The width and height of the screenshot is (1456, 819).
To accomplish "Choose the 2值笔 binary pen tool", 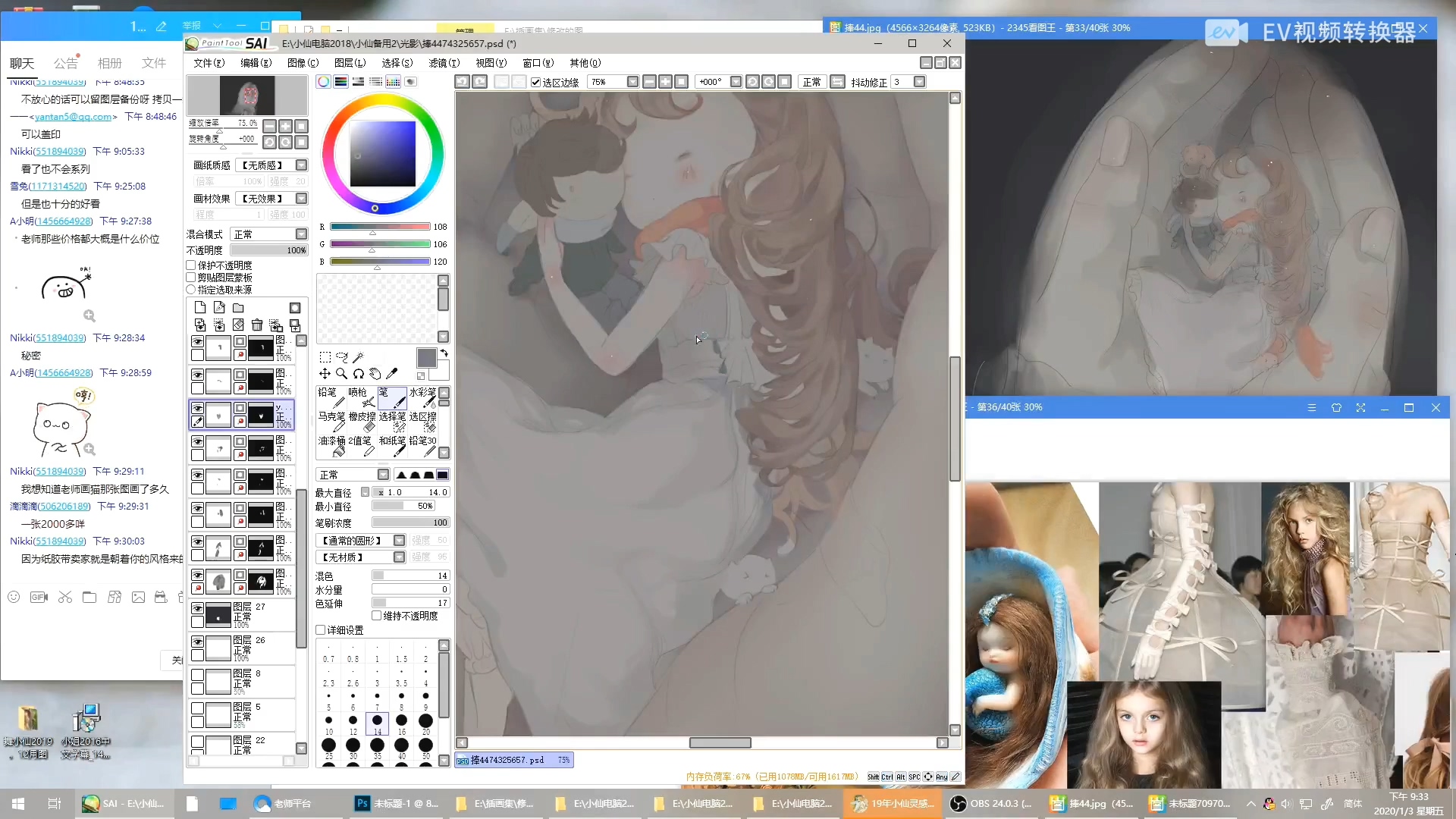I will [x=362, y=446].
